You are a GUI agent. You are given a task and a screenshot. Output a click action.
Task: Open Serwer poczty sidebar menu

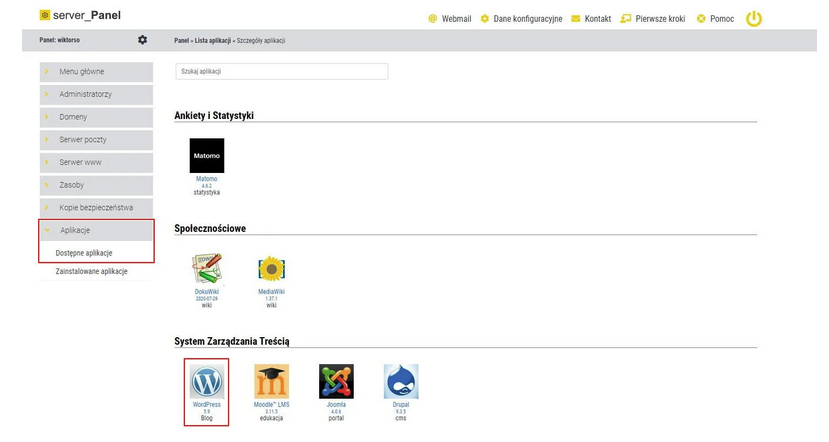(96, 139)
